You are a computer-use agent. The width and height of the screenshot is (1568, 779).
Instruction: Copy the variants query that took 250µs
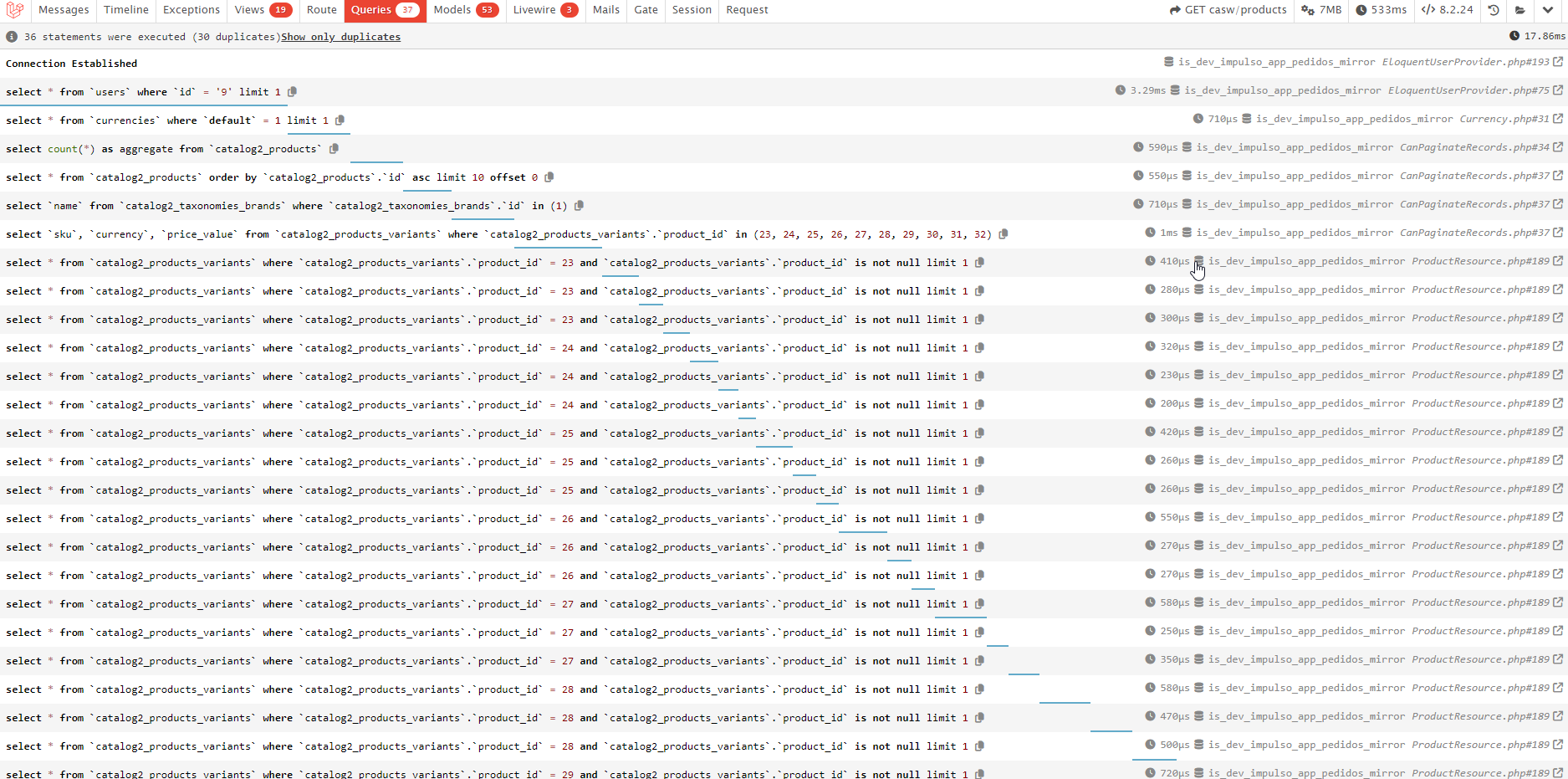point(979,633)
